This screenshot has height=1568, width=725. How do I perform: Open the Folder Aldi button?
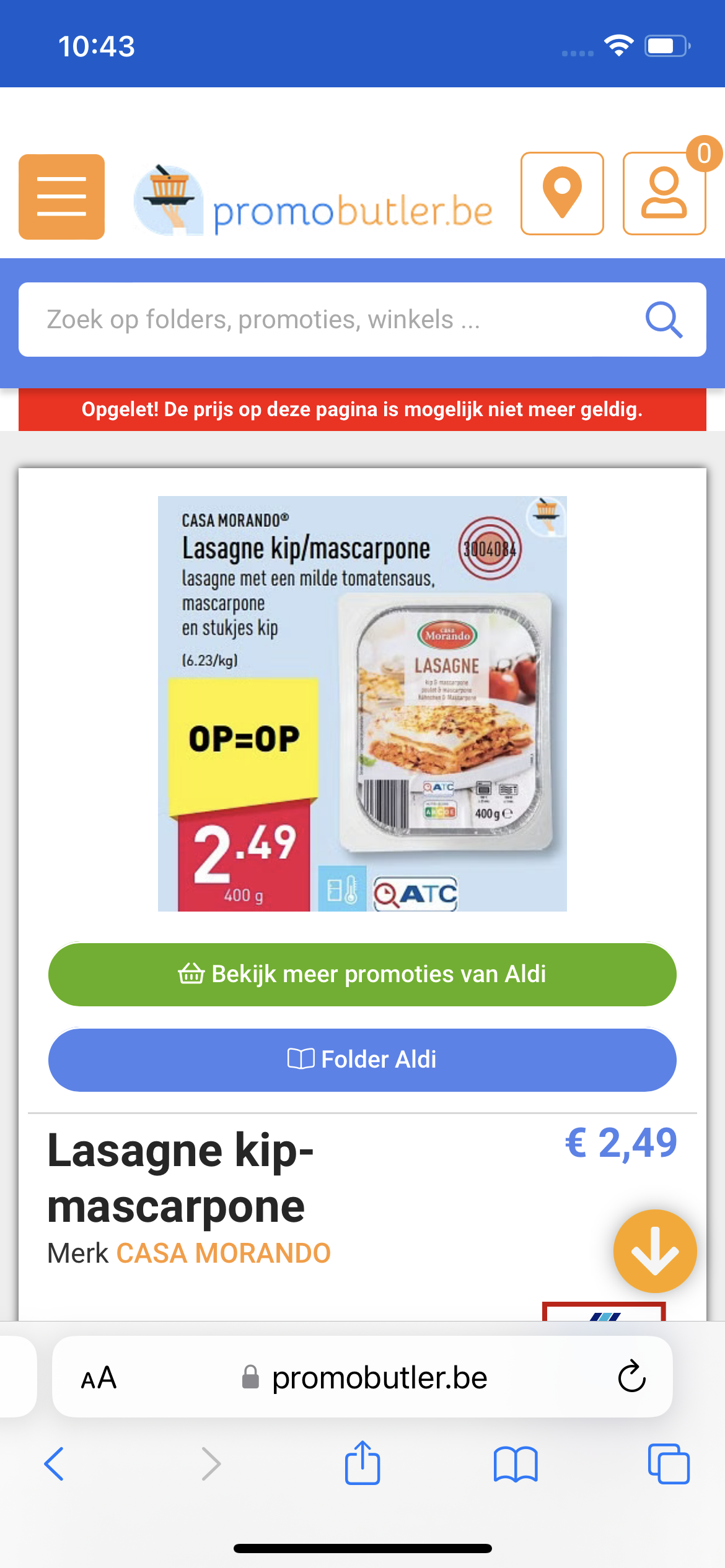(x=362, y=1060)
